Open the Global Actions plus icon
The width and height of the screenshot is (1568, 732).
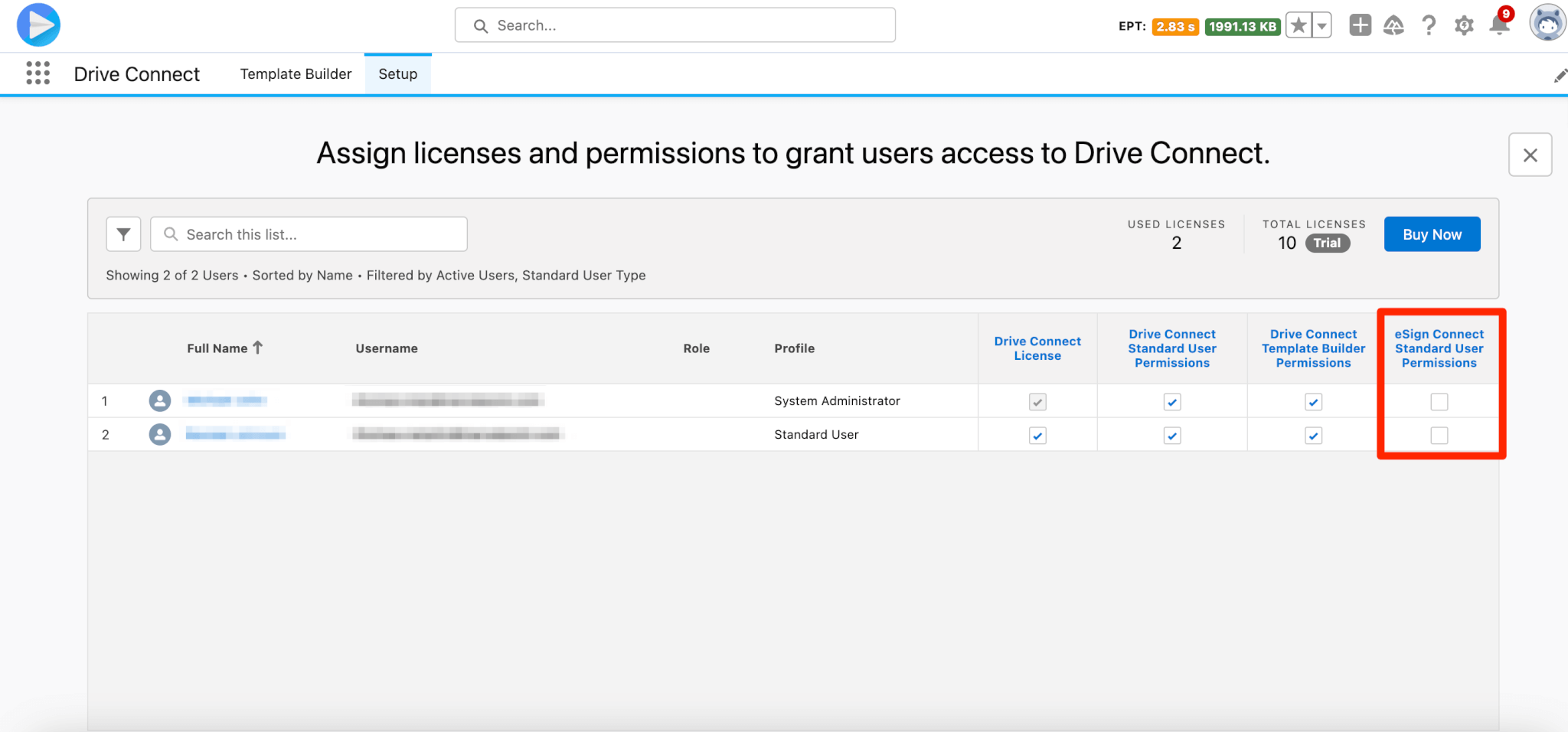point(1360,25)
